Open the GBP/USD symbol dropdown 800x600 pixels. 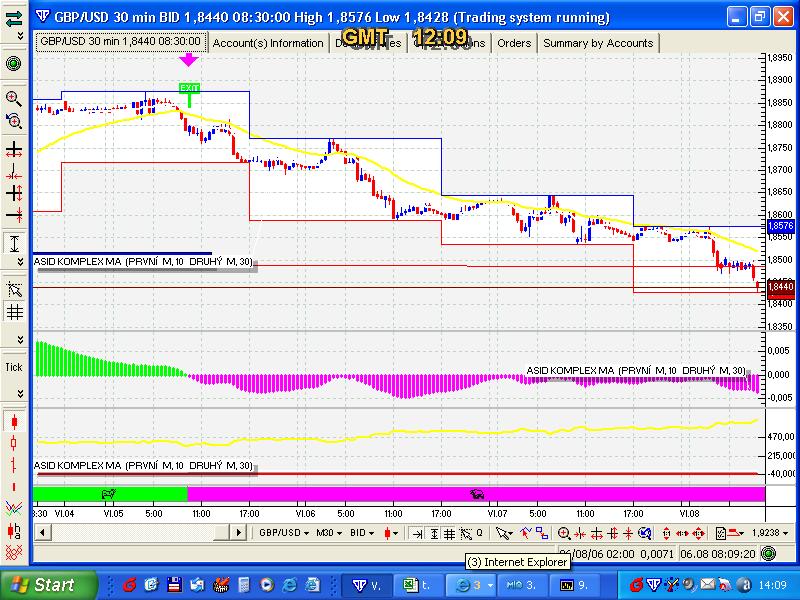point(282,533)
